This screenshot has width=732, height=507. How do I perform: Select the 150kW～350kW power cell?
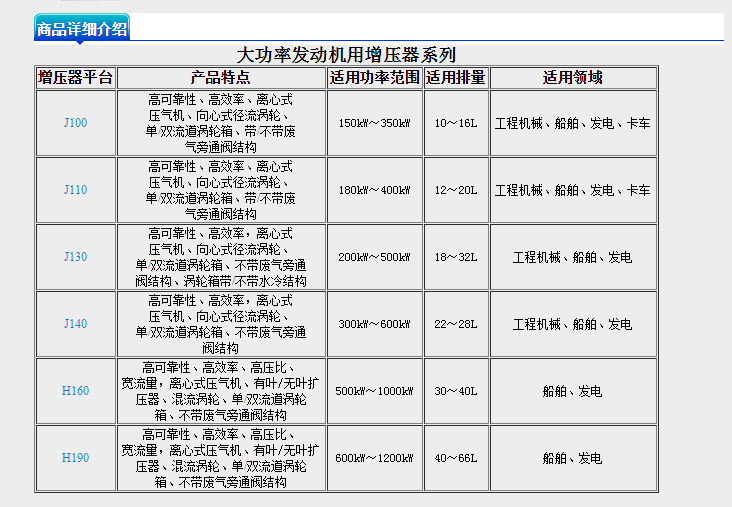pyautogui.click(x=375, y=123)
